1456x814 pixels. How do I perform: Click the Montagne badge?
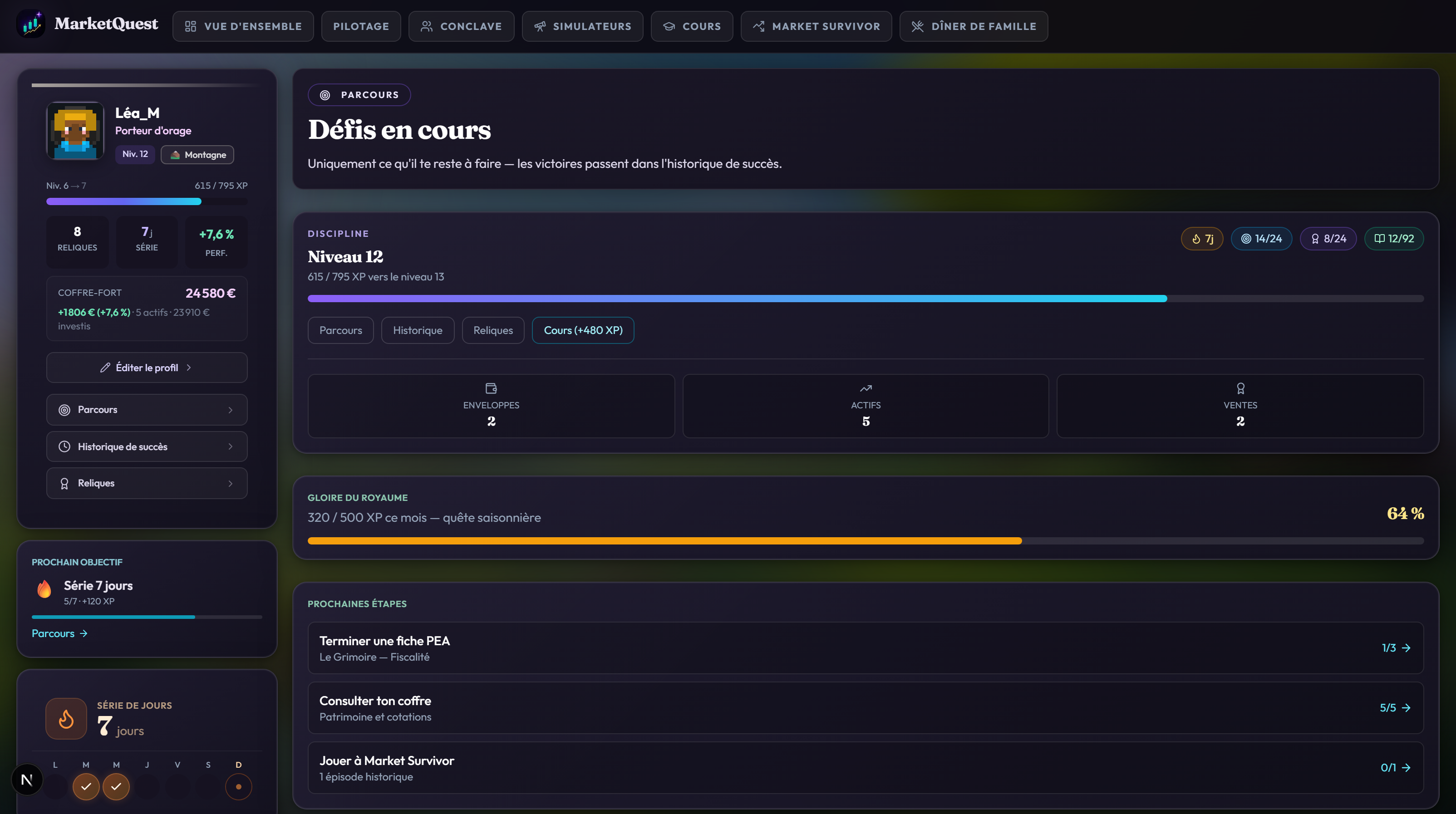[x=197, y=155]
